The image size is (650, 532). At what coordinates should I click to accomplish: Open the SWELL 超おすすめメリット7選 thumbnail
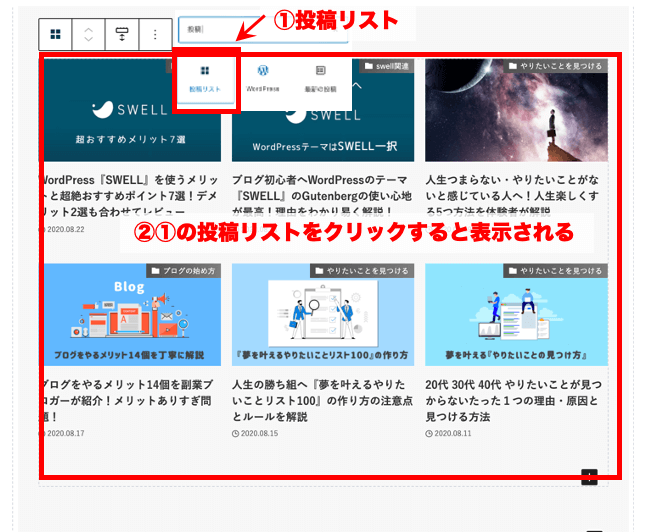click(130, 110)
